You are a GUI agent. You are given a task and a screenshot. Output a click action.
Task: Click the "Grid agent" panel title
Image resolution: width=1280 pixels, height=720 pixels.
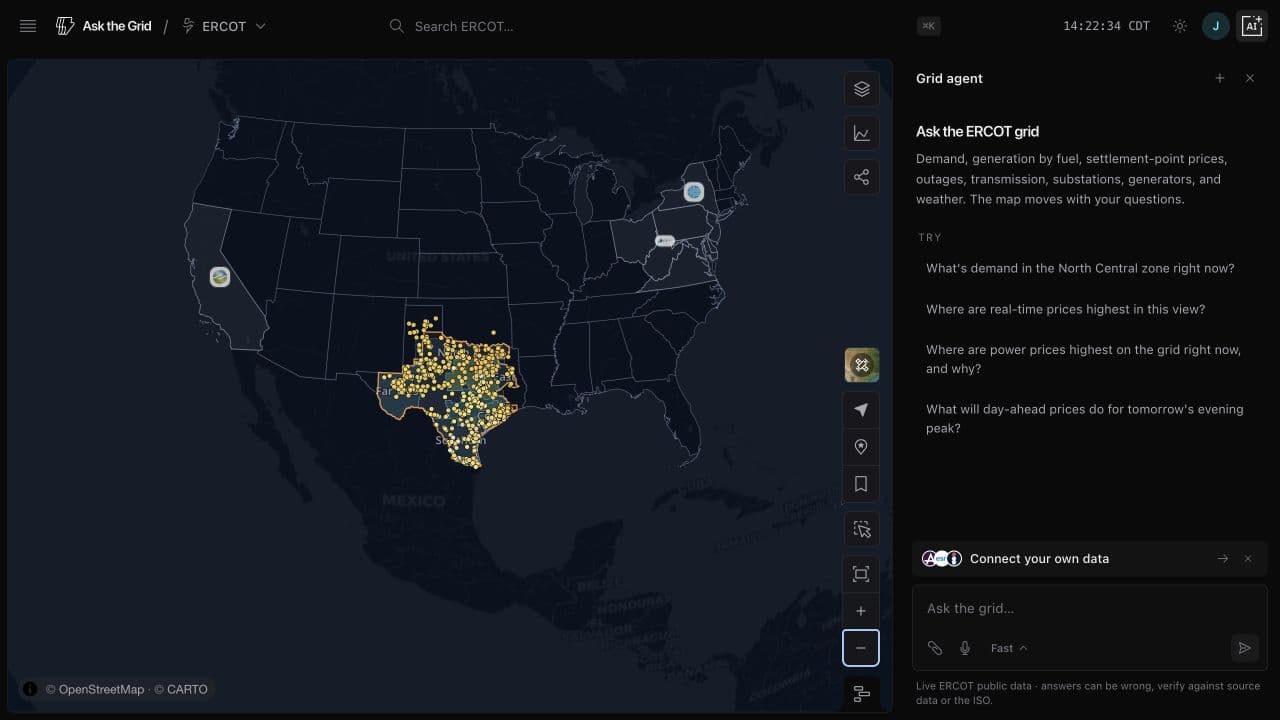(949, 78)
